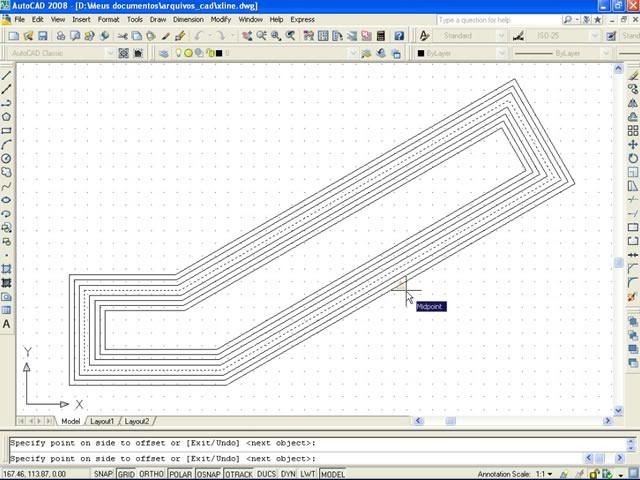The image size is (640, 480).
Task: Open the layer control dropdown
Action: (x=353, y=53)
